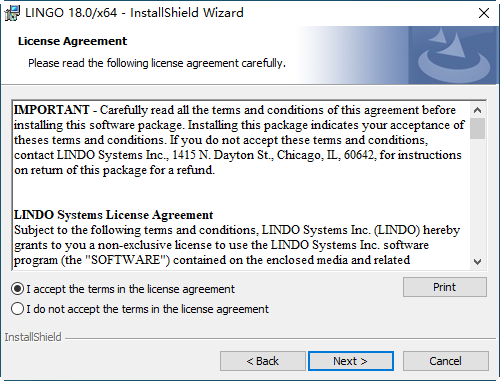Click the scroll up arrow in license text

[477, 110]
